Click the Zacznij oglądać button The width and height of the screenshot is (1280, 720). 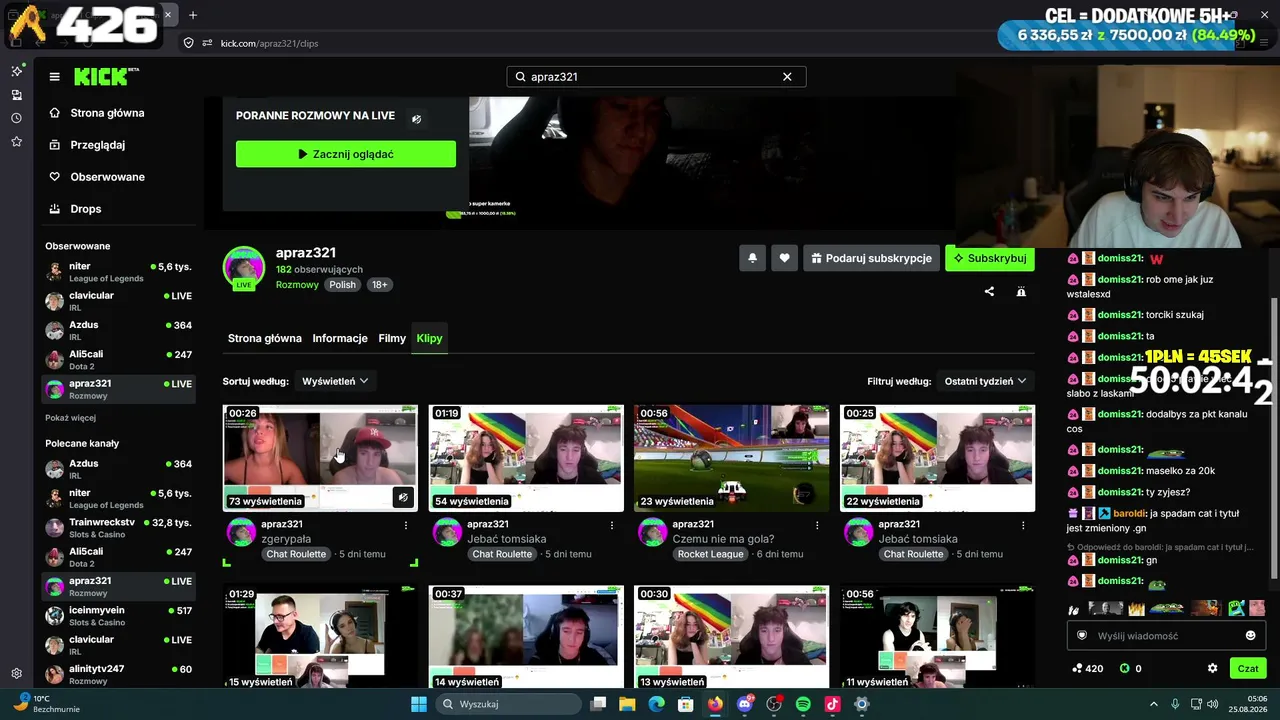(x=346, y=154)
